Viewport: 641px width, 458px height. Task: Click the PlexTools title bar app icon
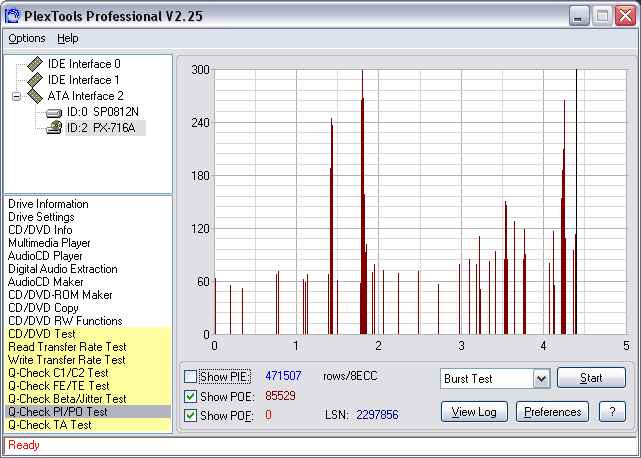pos(12,16)
